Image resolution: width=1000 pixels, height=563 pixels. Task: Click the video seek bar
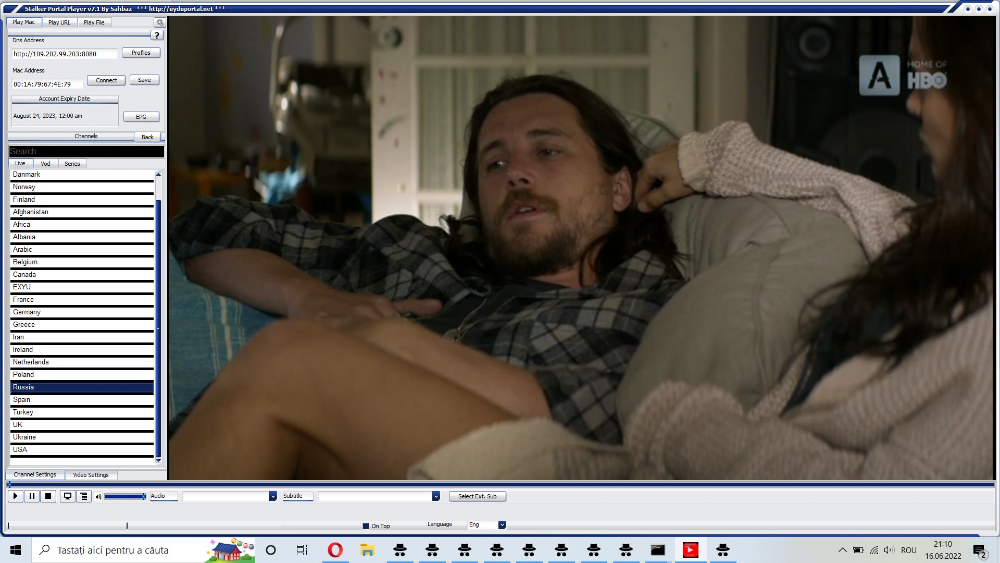[x=501, y=485]
